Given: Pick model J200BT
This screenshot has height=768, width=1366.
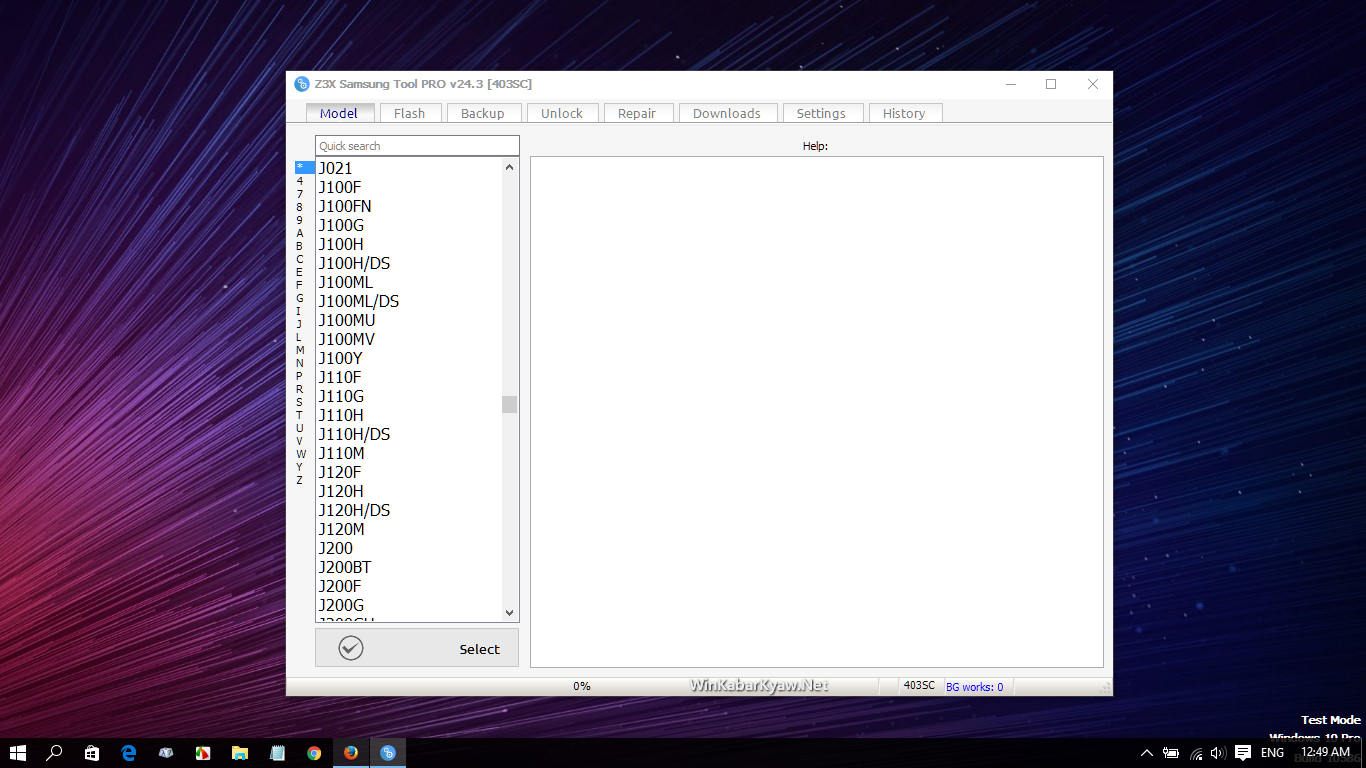Looking at the screenshot, I should (x=345, y=567).
